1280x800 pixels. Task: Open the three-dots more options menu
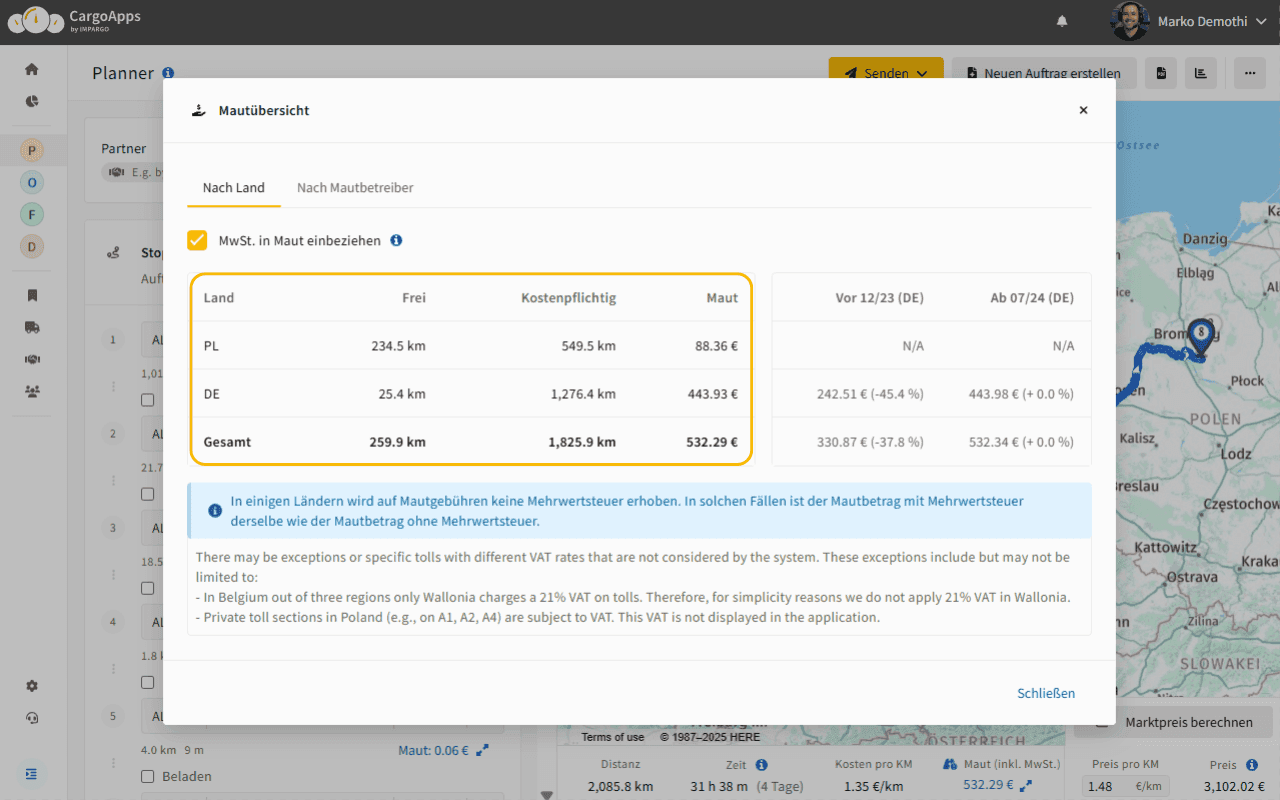coord(1248,73)
